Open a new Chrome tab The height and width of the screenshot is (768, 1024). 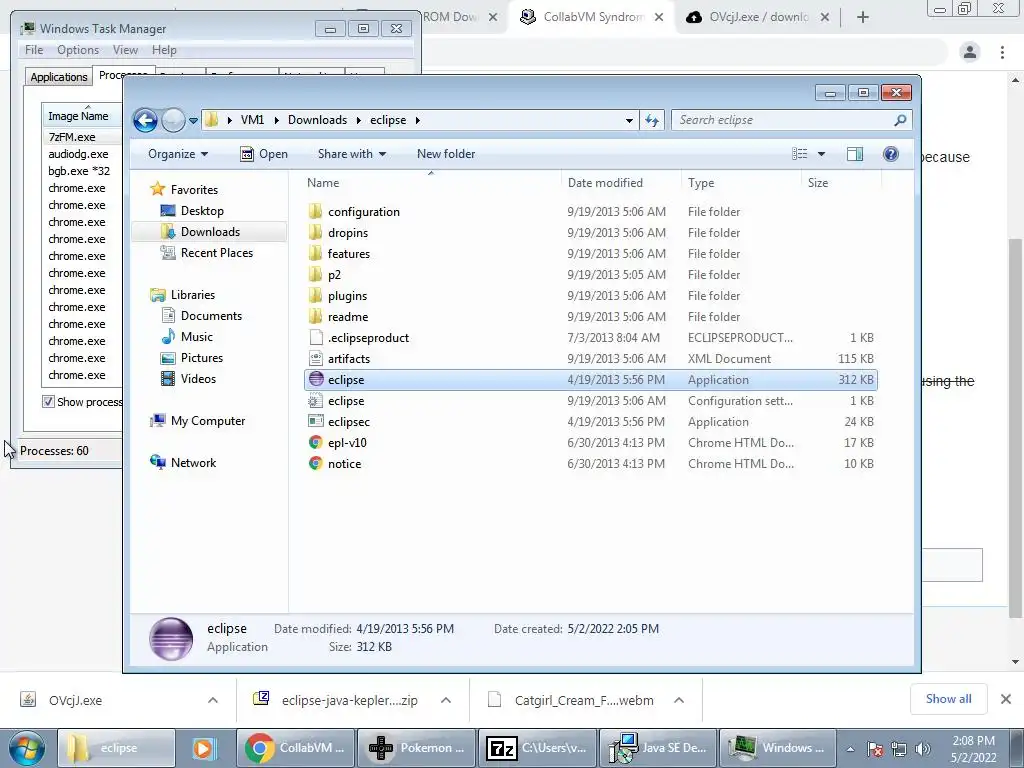863,17
